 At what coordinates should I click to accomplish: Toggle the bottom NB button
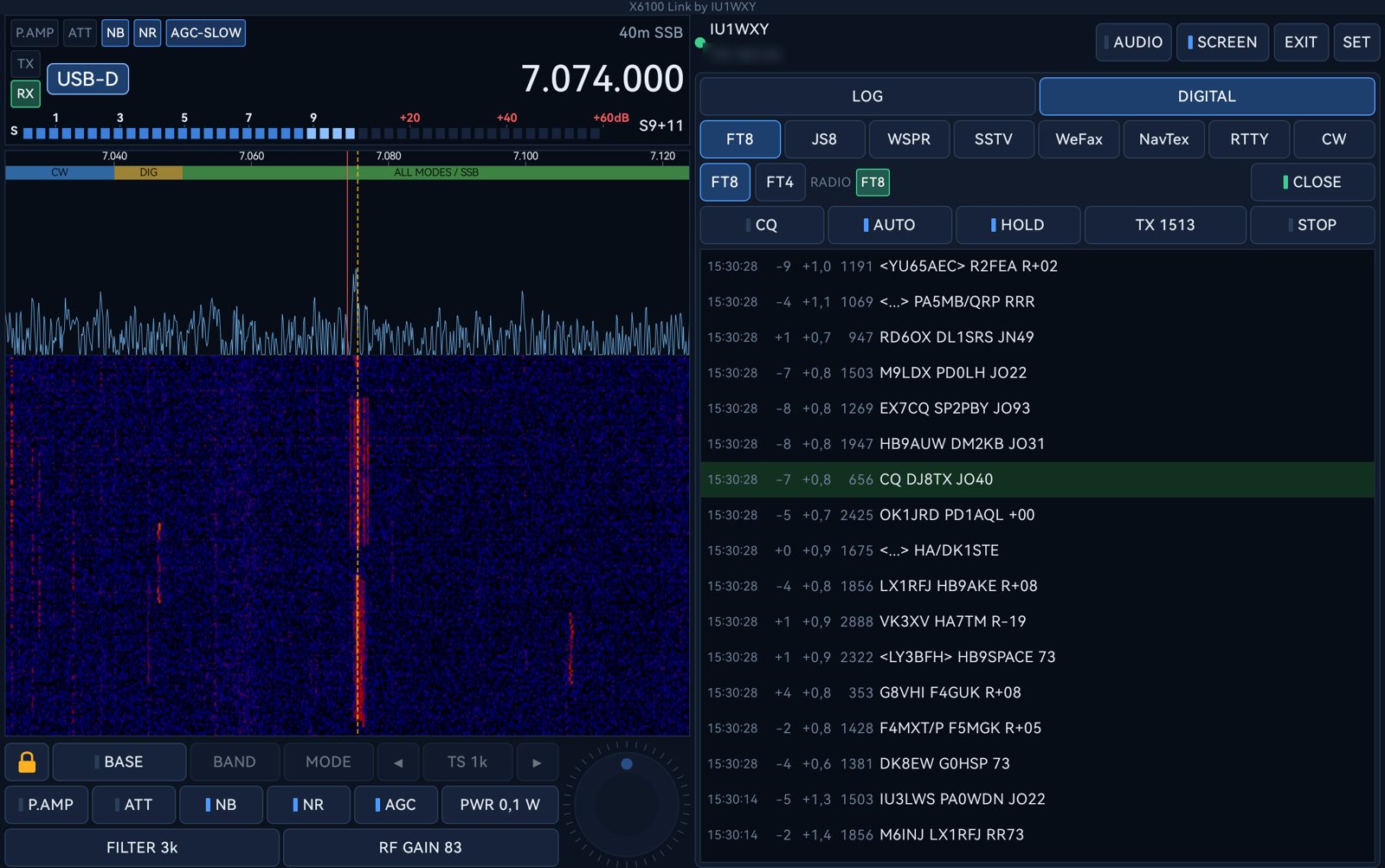tap(221, 804)
